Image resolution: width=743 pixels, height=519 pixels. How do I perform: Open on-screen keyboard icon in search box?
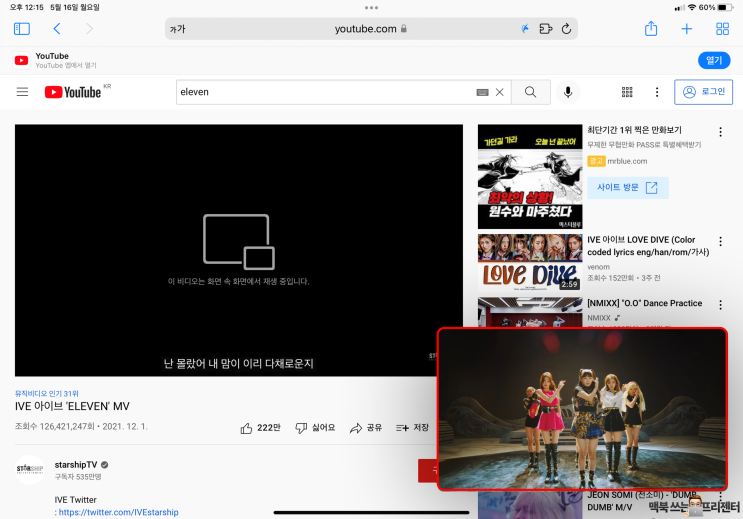click(482, 92)
